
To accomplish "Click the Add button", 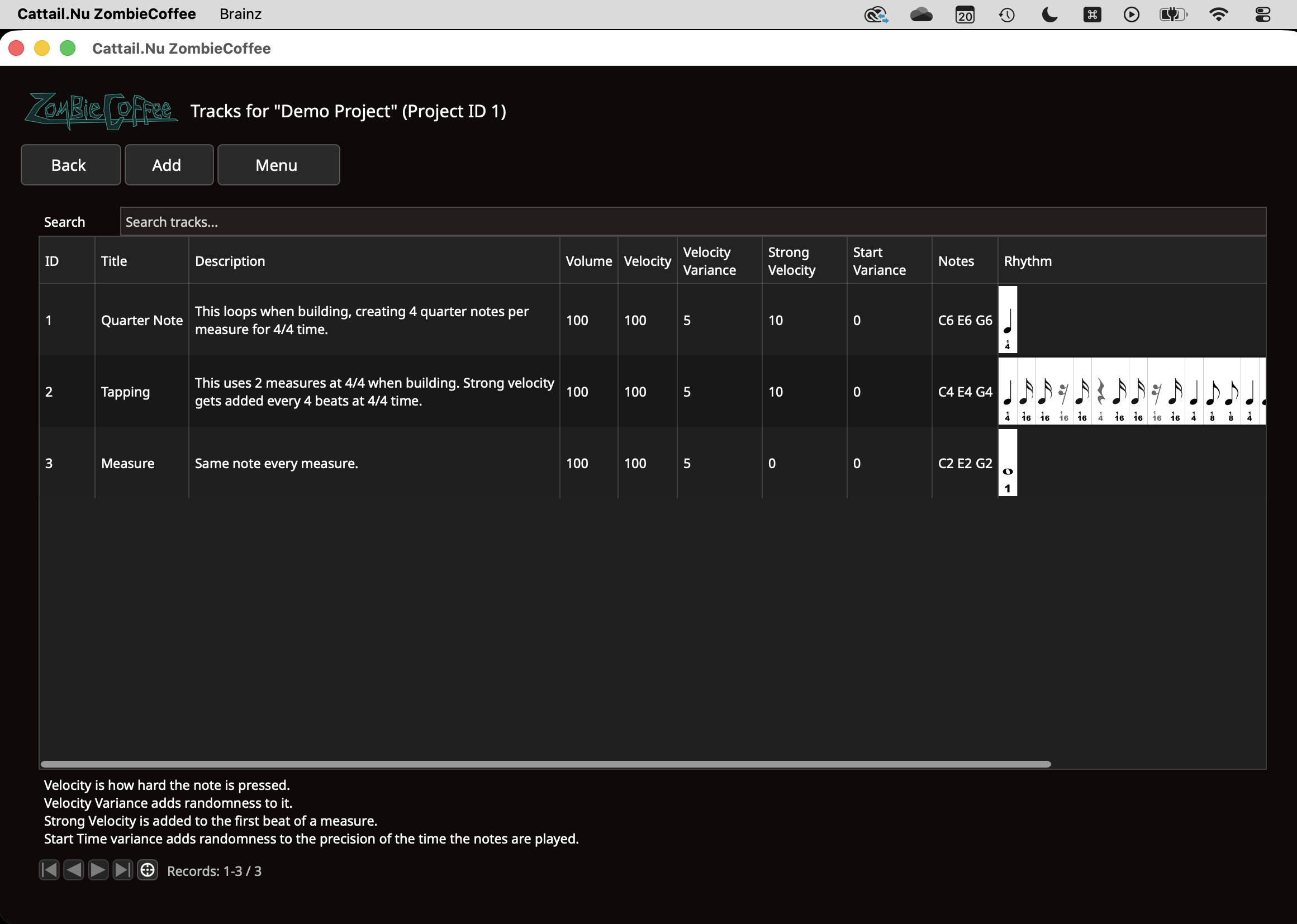I will [x=169, y=165].
